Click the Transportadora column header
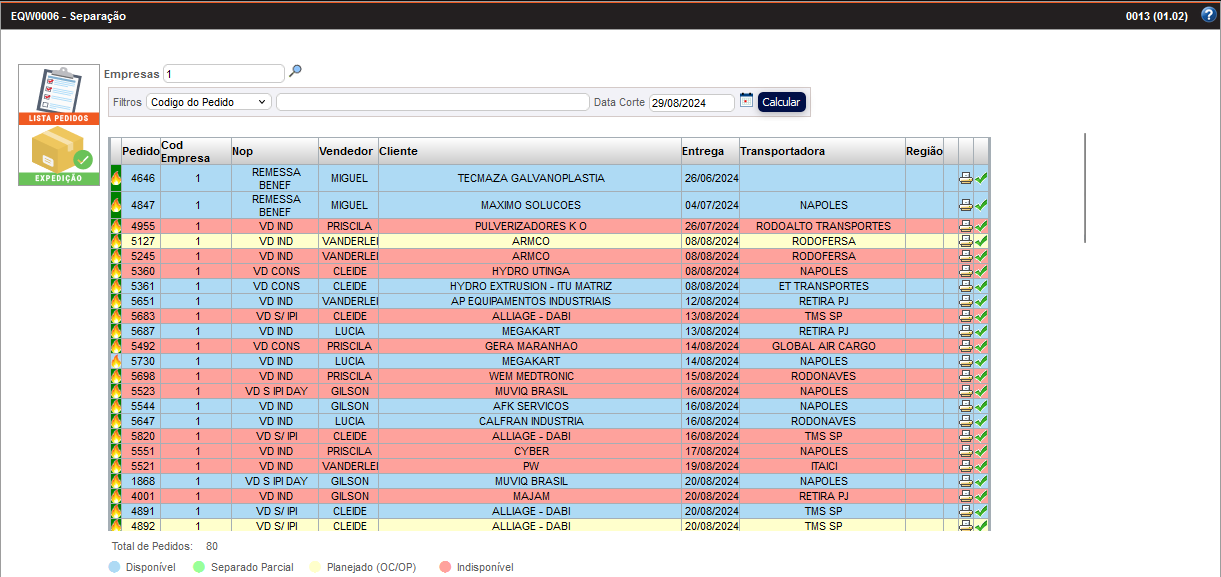The width and height of the screenshot is (1221, 577). pos(782,151)
